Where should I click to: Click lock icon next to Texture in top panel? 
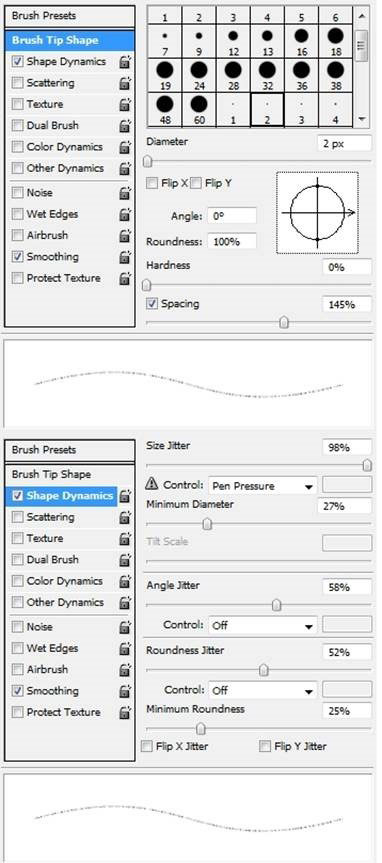click(125, 105)
